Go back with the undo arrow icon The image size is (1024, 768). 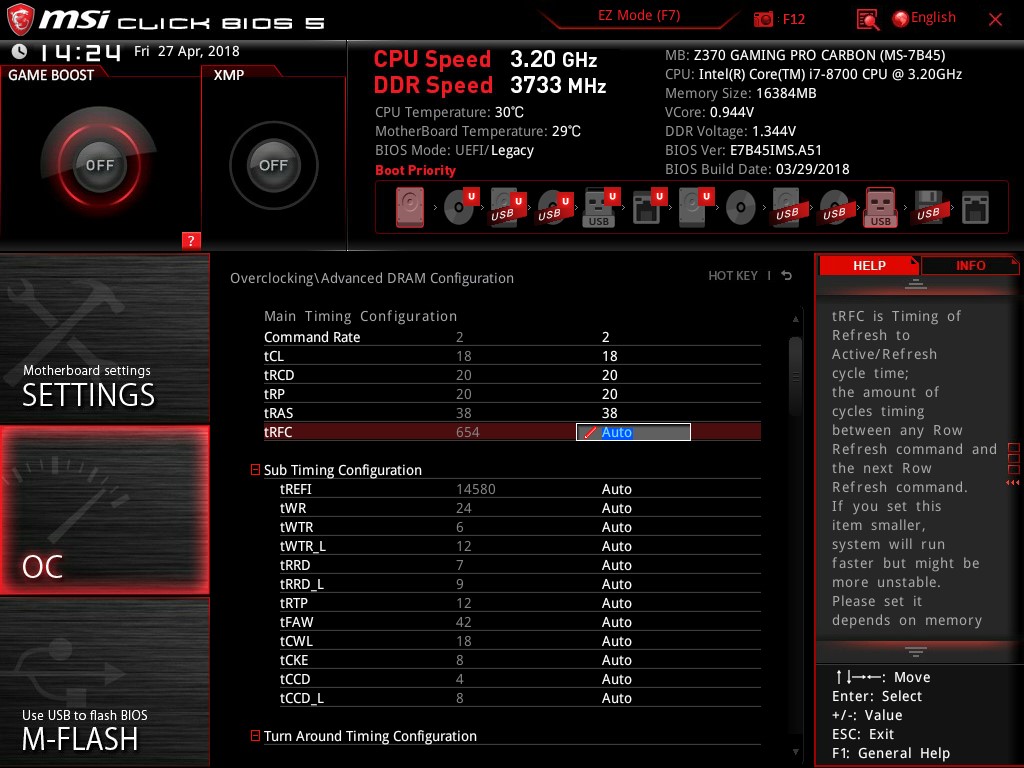(787, 276)
